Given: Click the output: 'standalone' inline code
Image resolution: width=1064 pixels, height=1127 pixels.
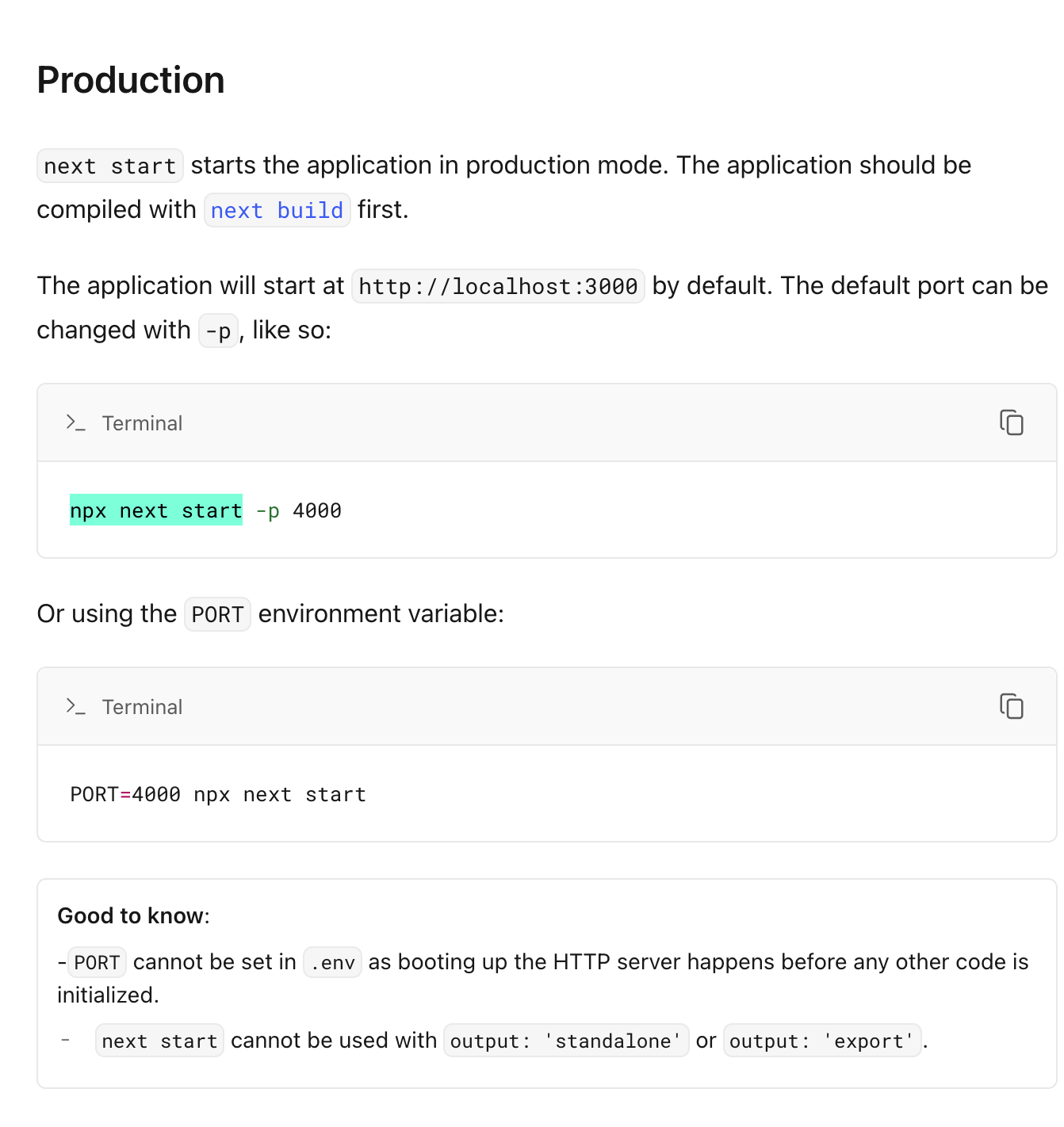Looking at the screenshot, I should (x=566, y=1041).
